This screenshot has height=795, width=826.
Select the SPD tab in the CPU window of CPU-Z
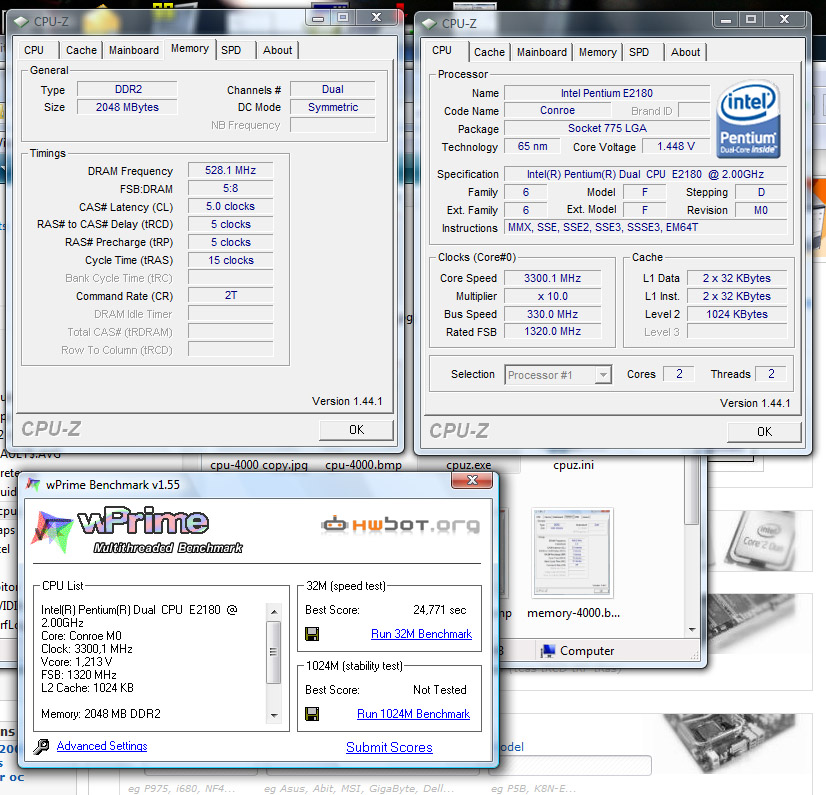(x=639, y=52)
